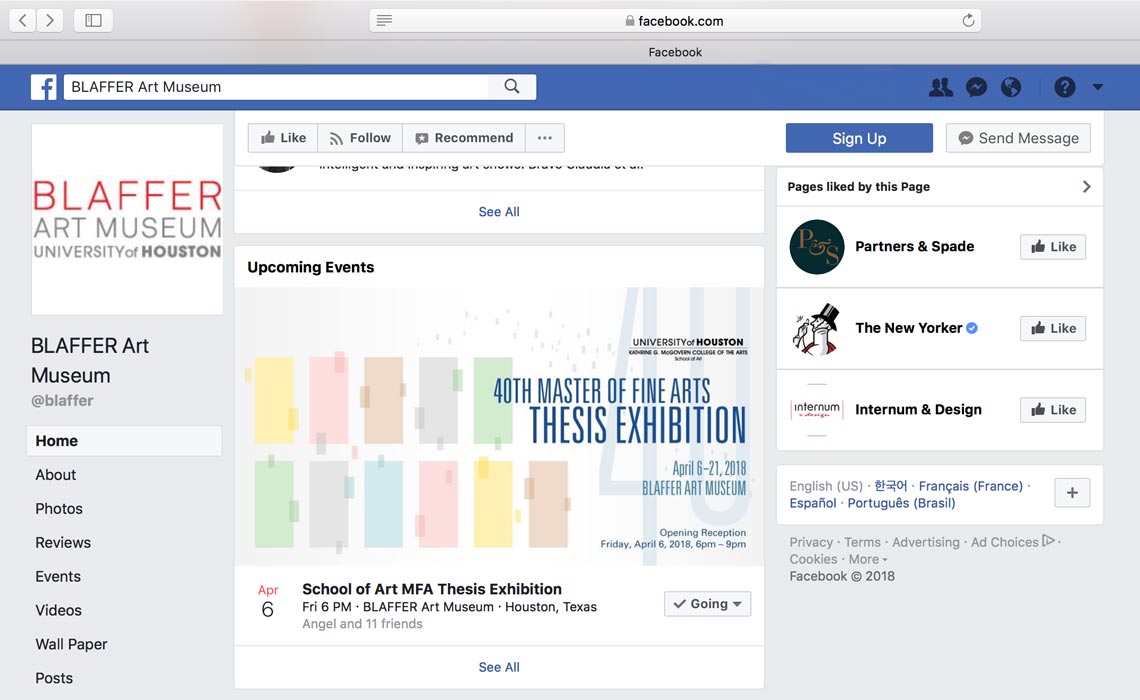Click the Send Message button

tap(1018, 138)
